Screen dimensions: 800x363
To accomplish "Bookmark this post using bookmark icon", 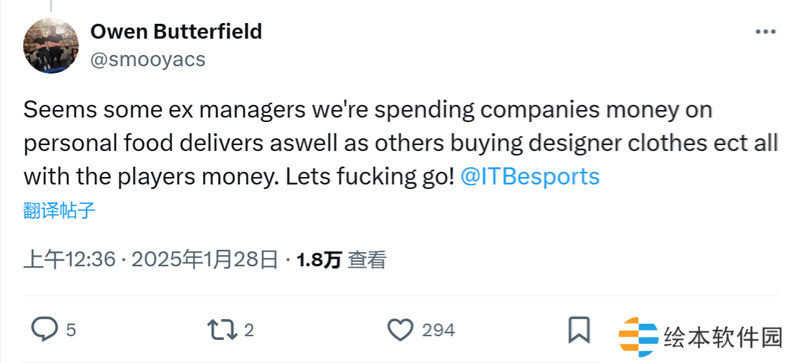I will point(579,330).
